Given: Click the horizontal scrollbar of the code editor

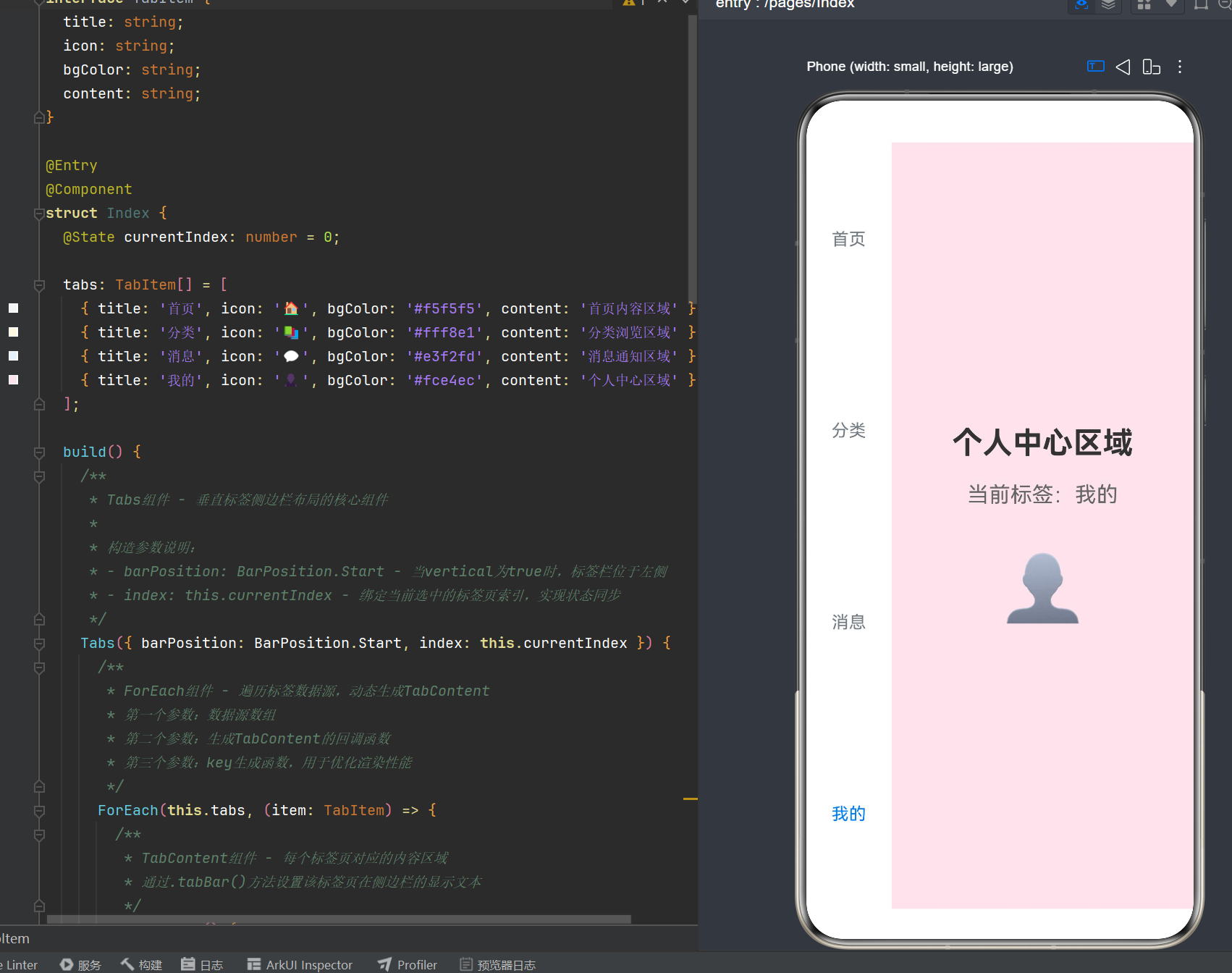Looking at the screenshot, I should pyautogui.click(x=339, y=919).
